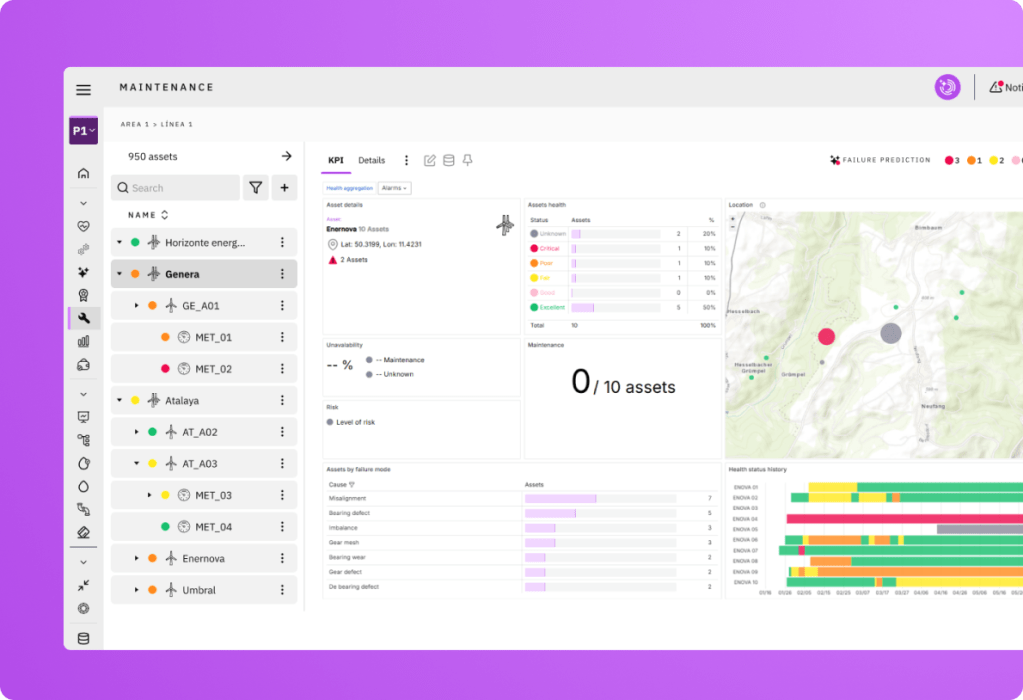
Task: Select the KPI tab
Action: 336,160
